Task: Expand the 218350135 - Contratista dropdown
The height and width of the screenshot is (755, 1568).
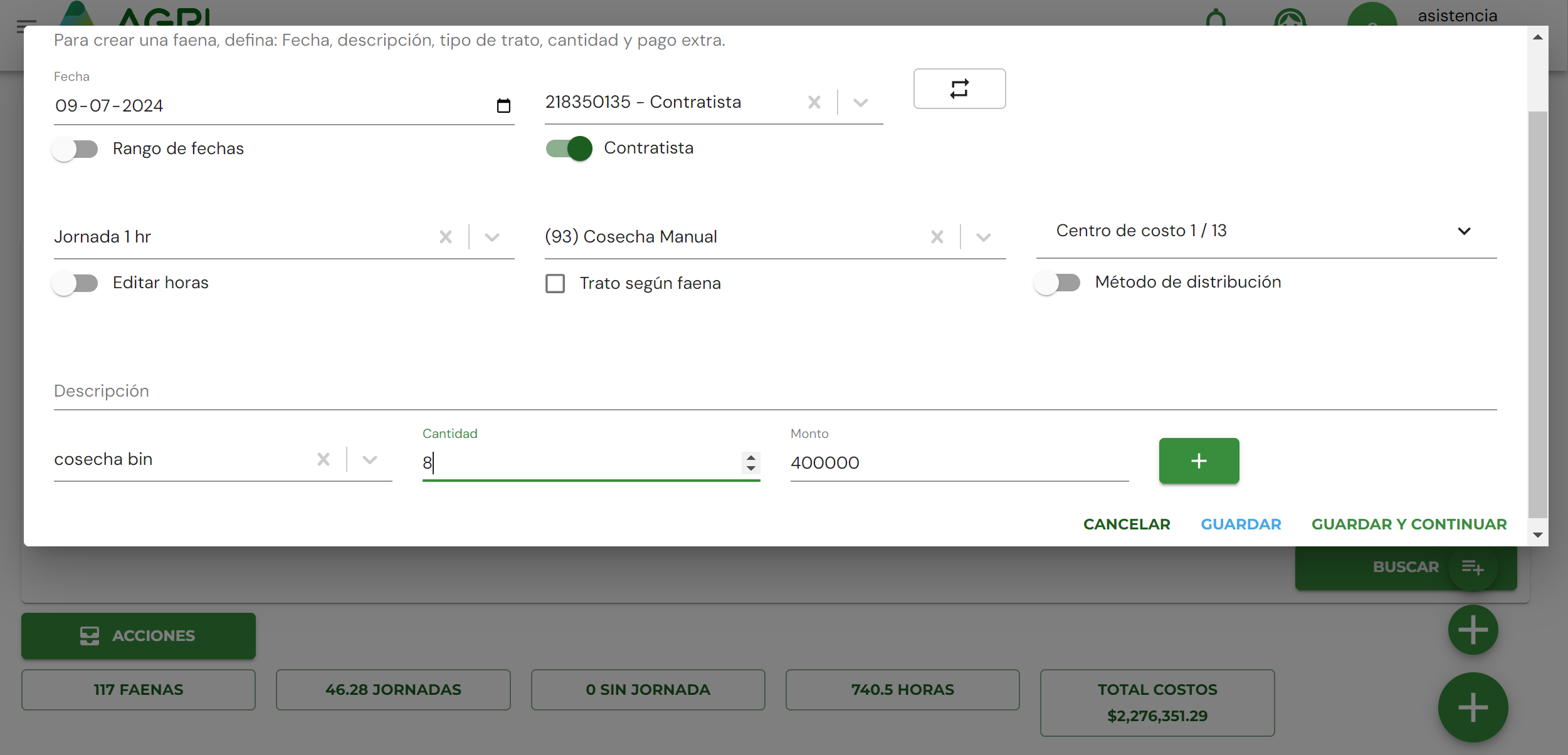Action: pyautogui.click(x=861, y=102)
